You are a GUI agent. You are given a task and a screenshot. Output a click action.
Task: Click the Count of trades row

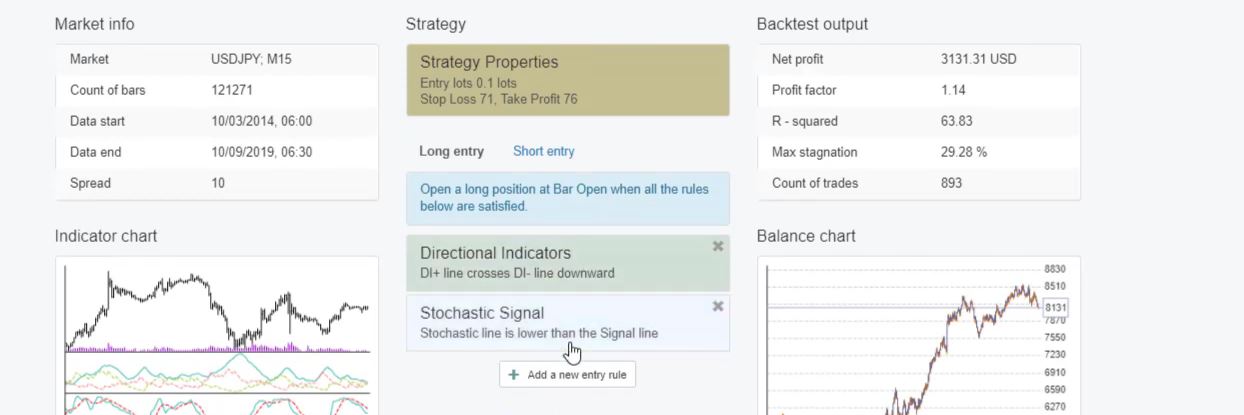pos(918,183)
